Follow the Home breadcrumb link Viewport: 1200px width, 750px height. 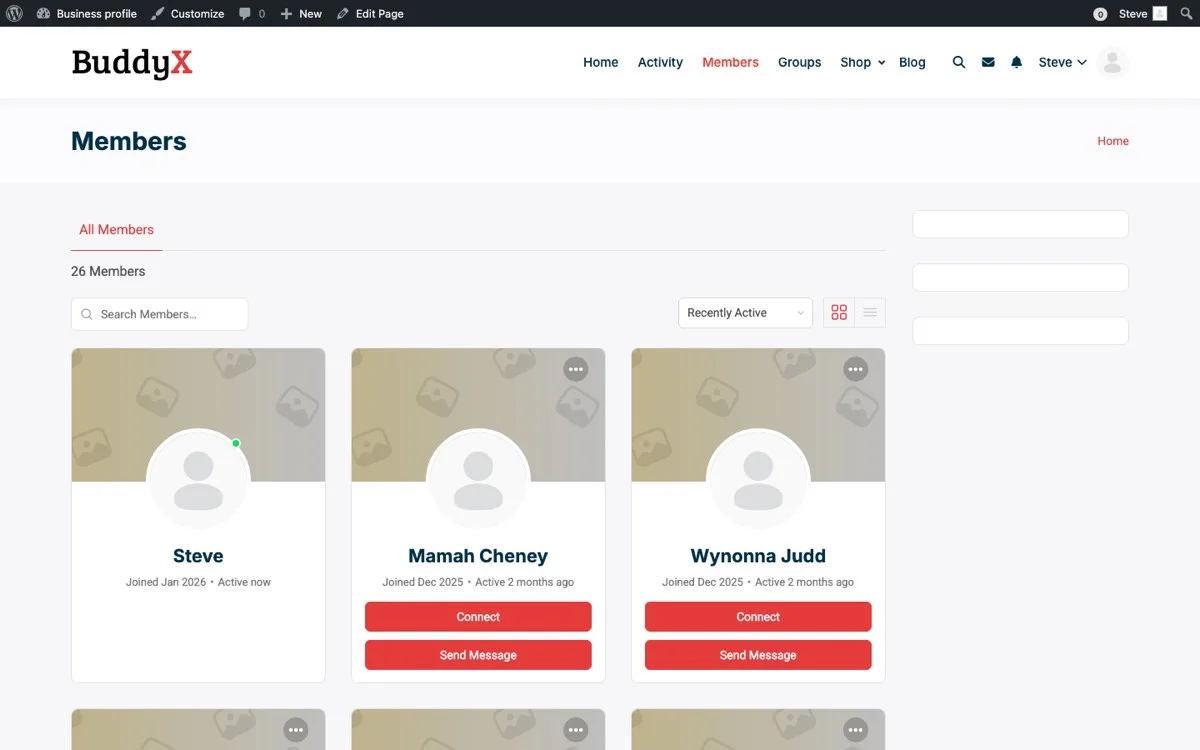(1113, 141)
